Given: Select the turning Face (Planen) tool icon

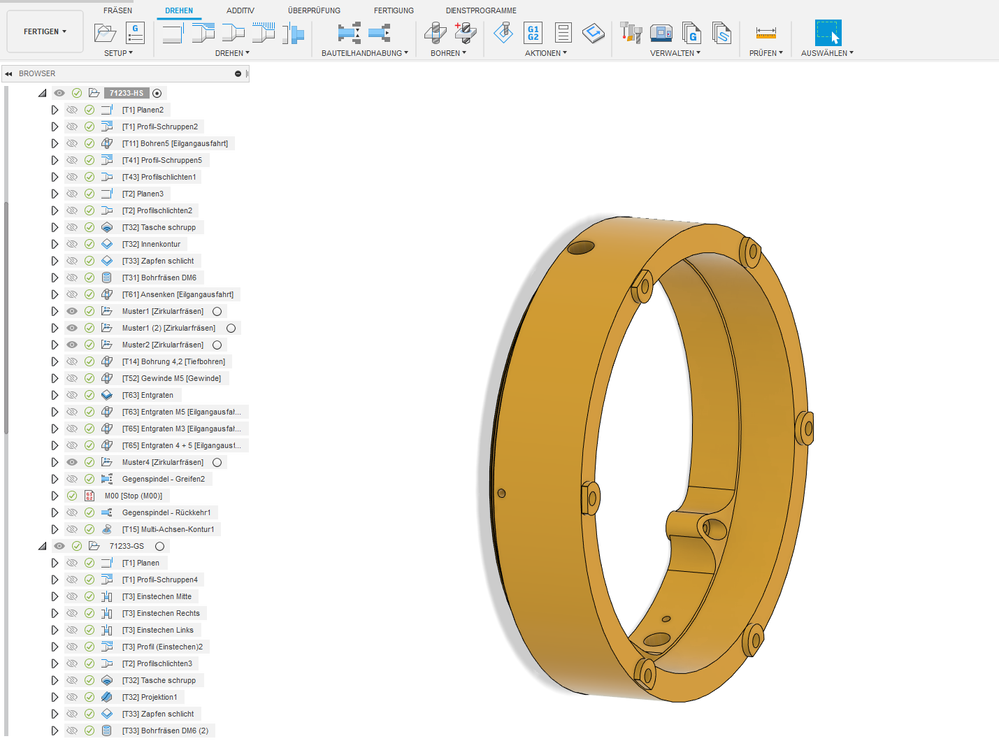Looking at the screenshot, I should click(173, 32).
